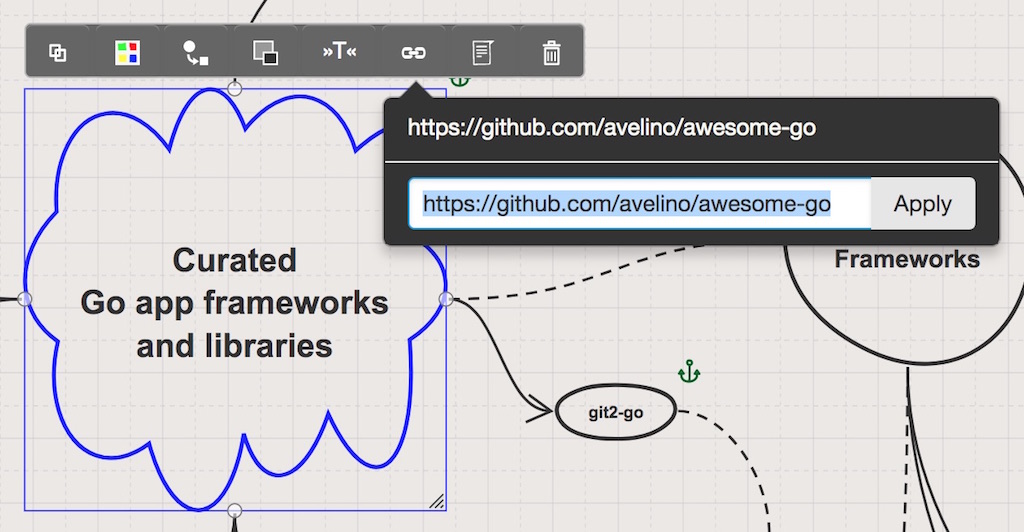Click the duplicate shape icon in toolbar

click(x=58, y=52)
